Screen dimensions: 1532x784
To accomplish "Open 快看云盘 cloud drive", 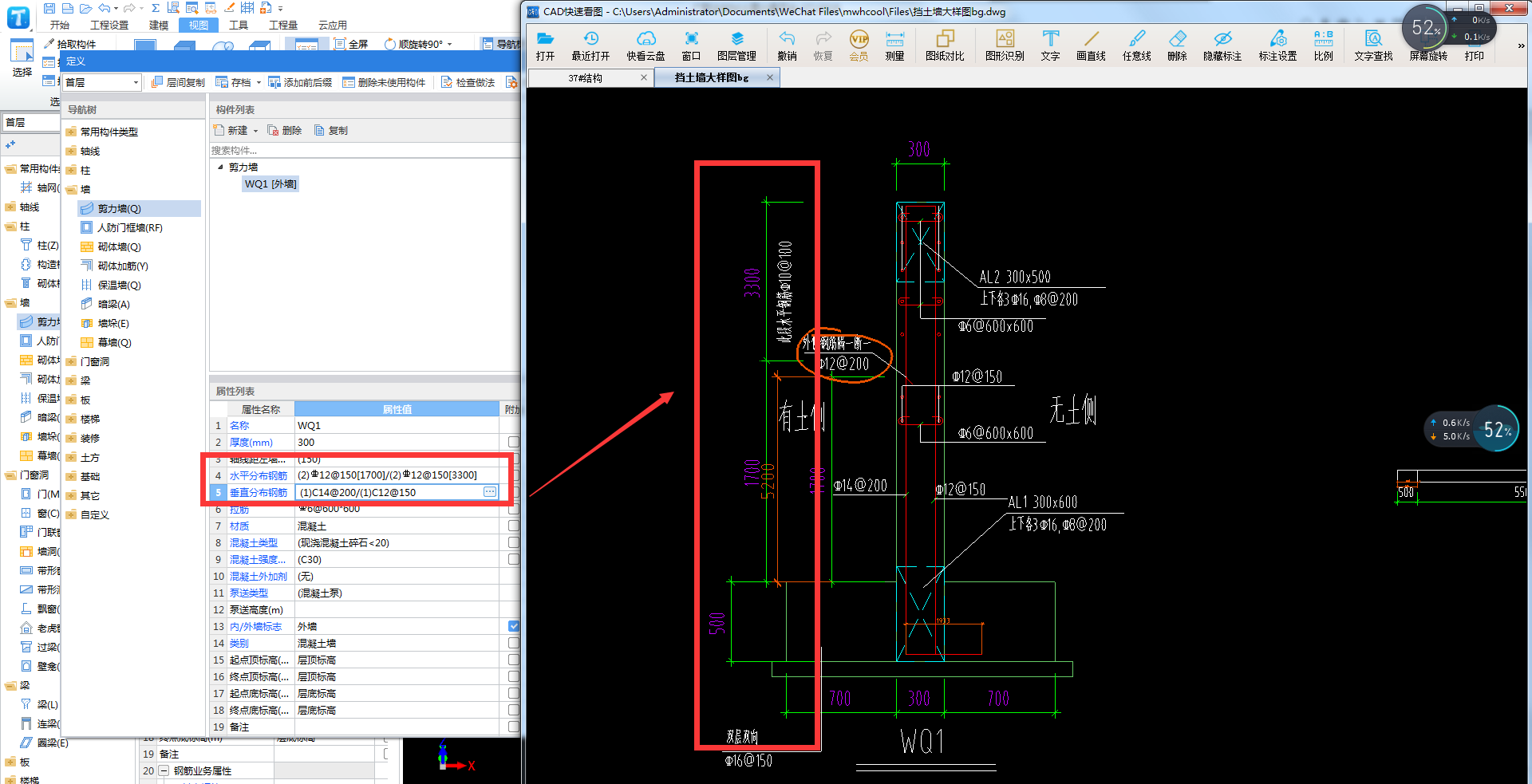I will [646, 45].
